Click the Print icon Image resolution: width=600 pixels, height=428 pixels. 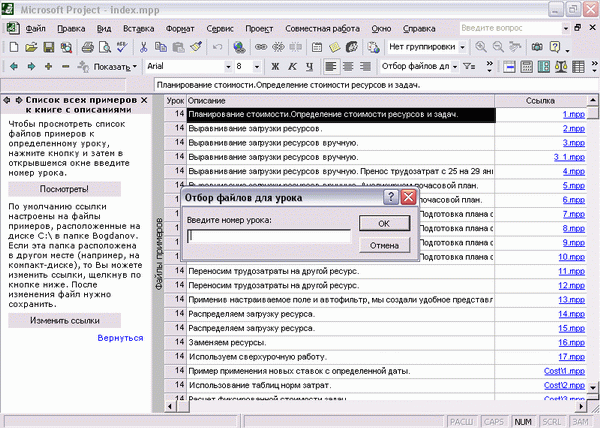click(88, 47)
